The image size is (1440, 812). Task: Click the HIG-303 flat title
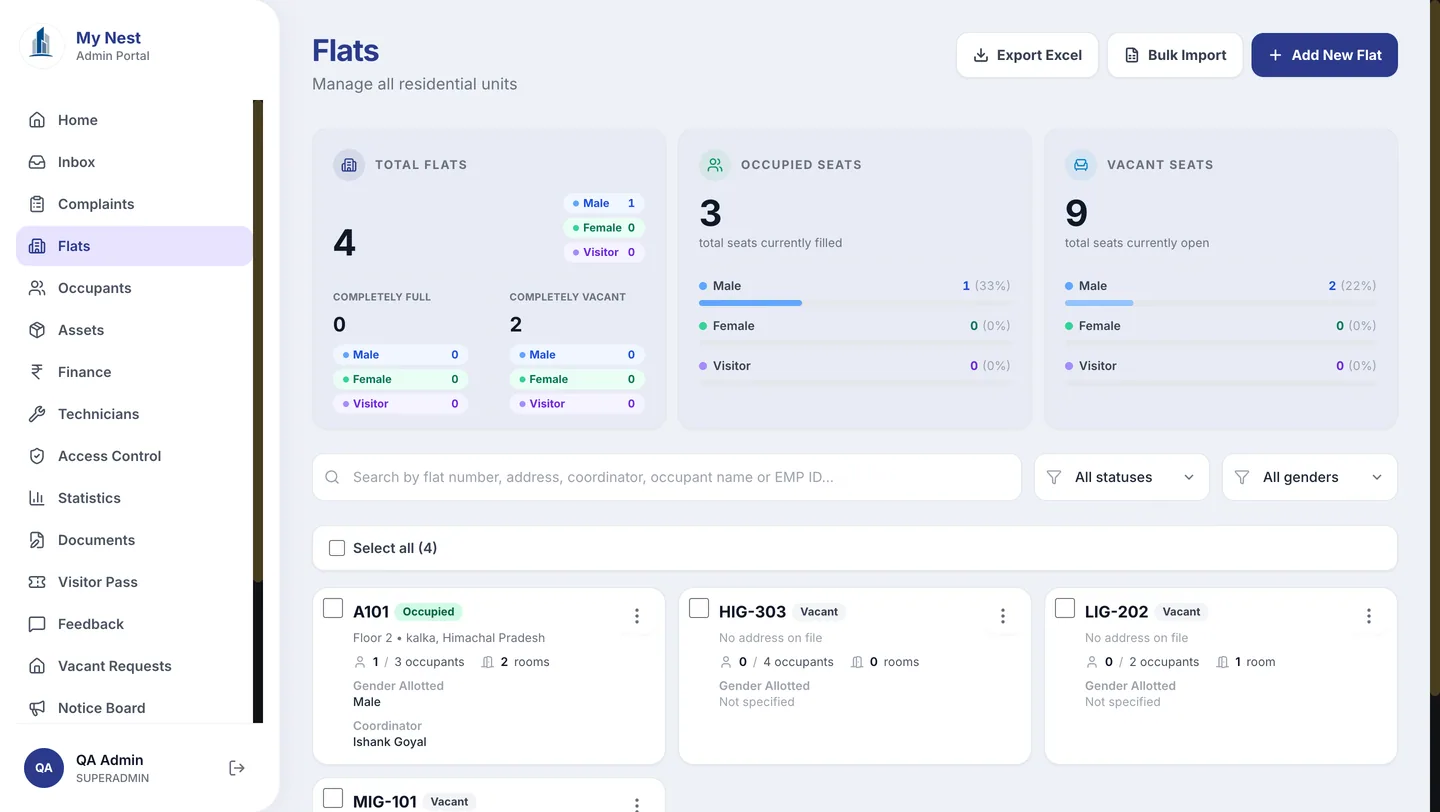click(x=753, y=612)
